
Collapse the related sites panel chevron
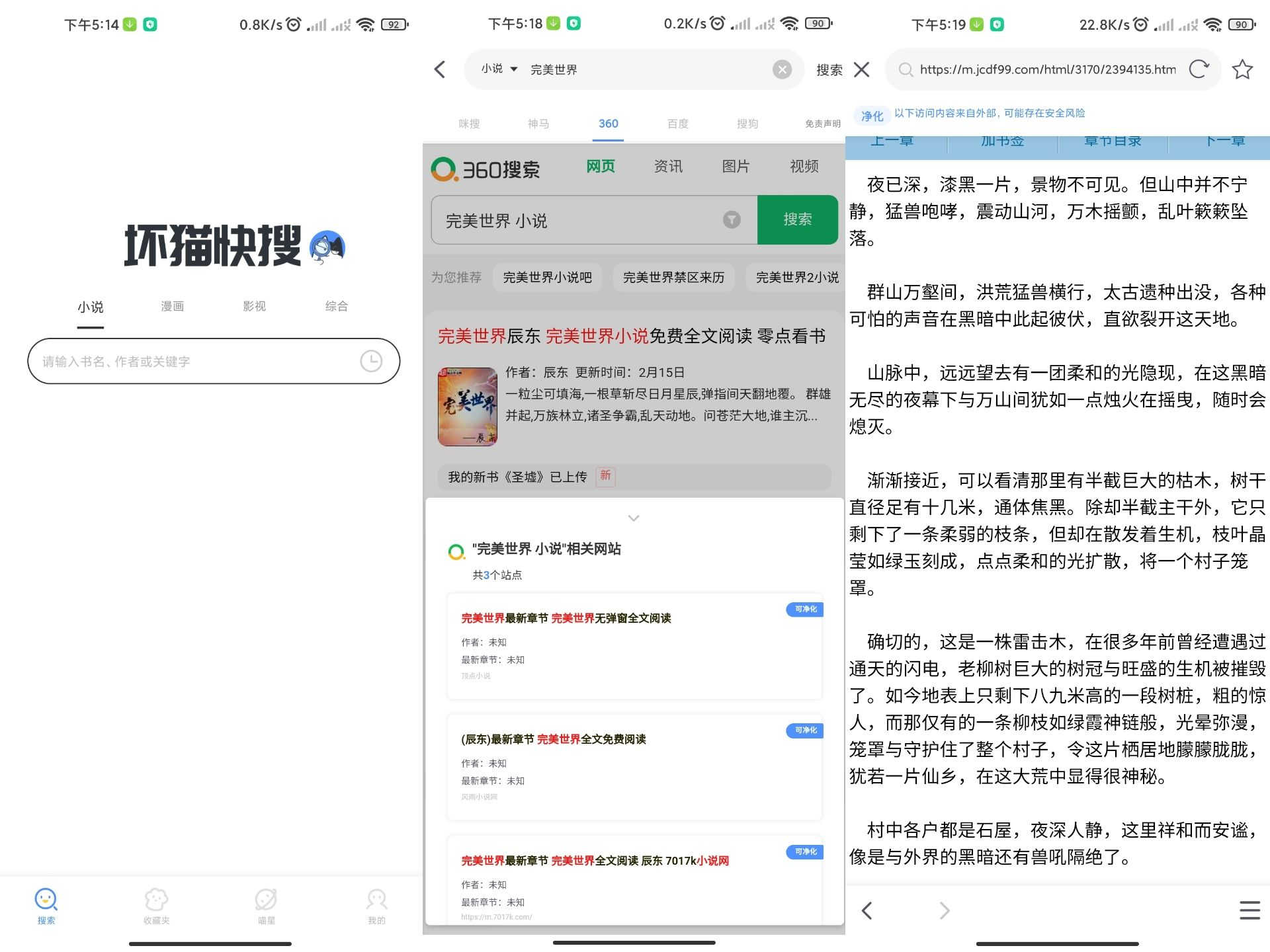tap(634, 518)
